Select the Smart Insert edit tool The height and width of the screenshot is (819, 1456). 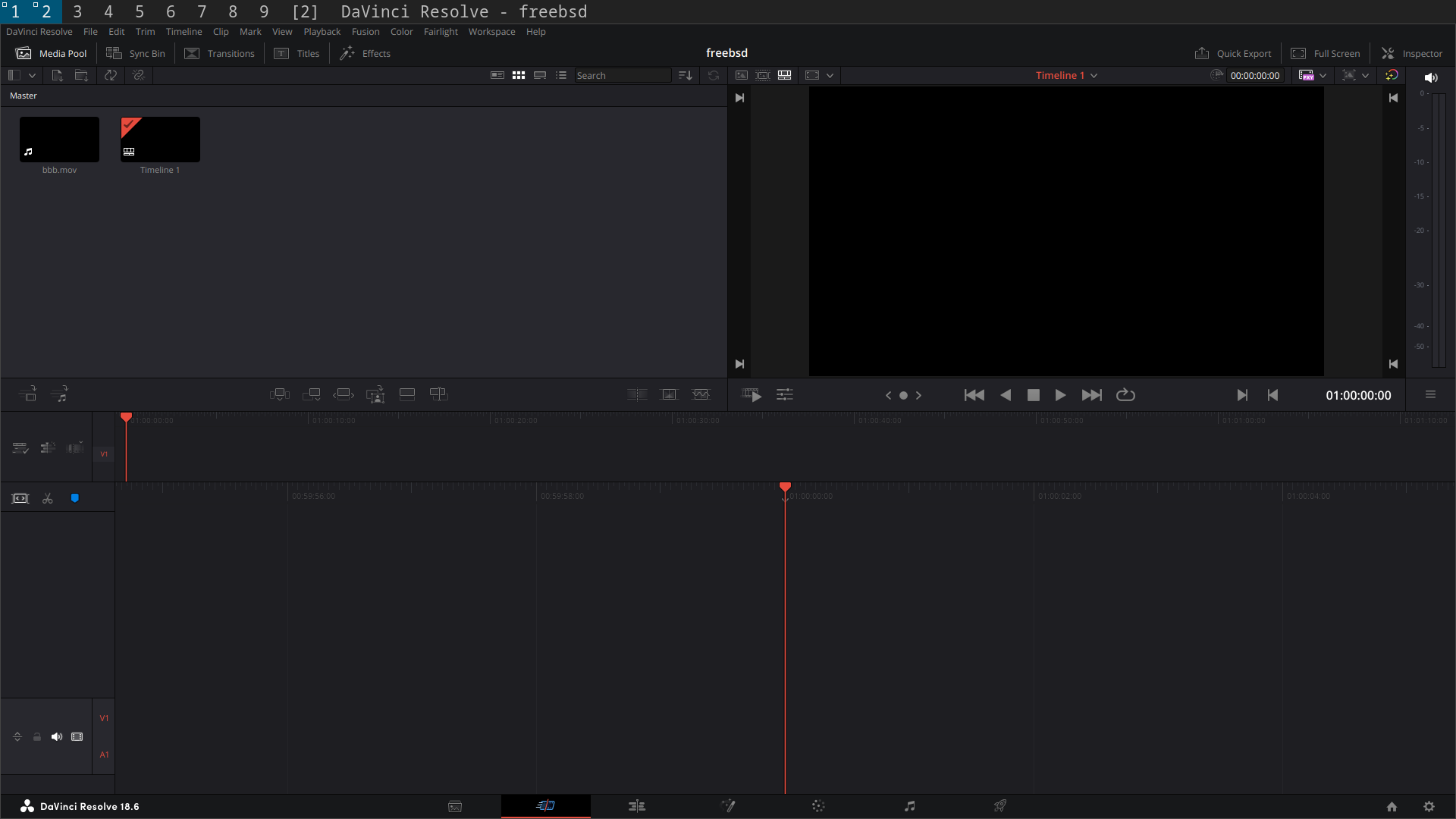pos(280,394)
